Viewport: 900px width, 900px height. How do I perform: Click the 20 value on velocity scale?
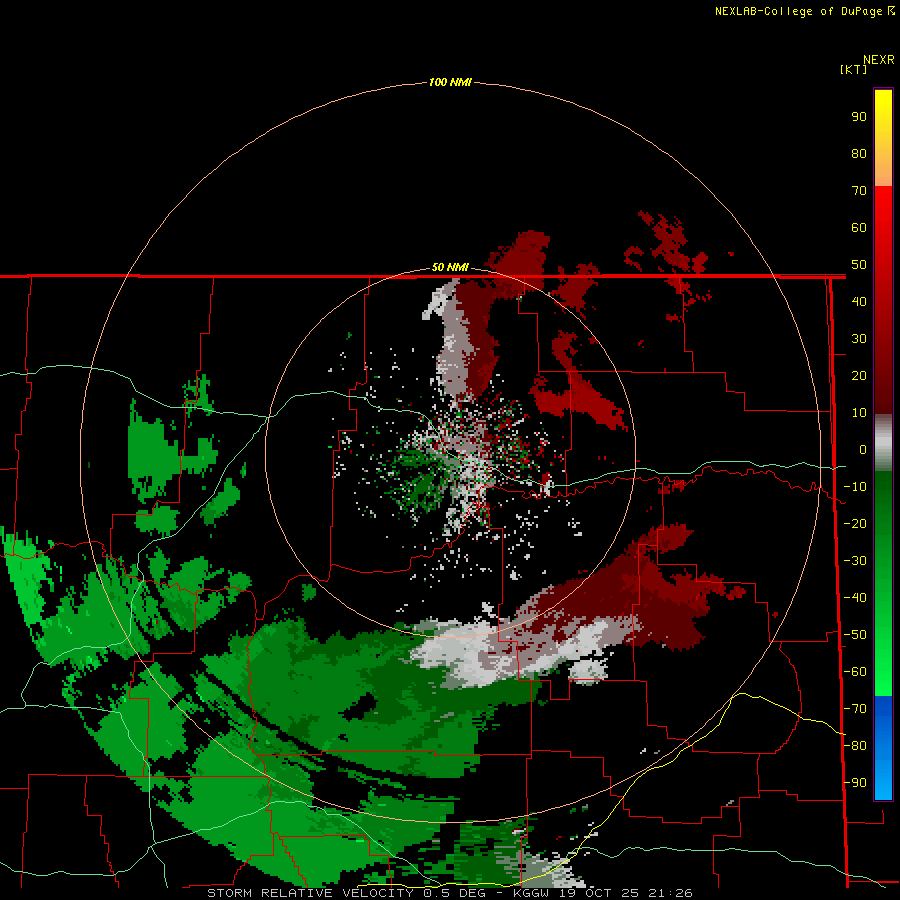859,375
